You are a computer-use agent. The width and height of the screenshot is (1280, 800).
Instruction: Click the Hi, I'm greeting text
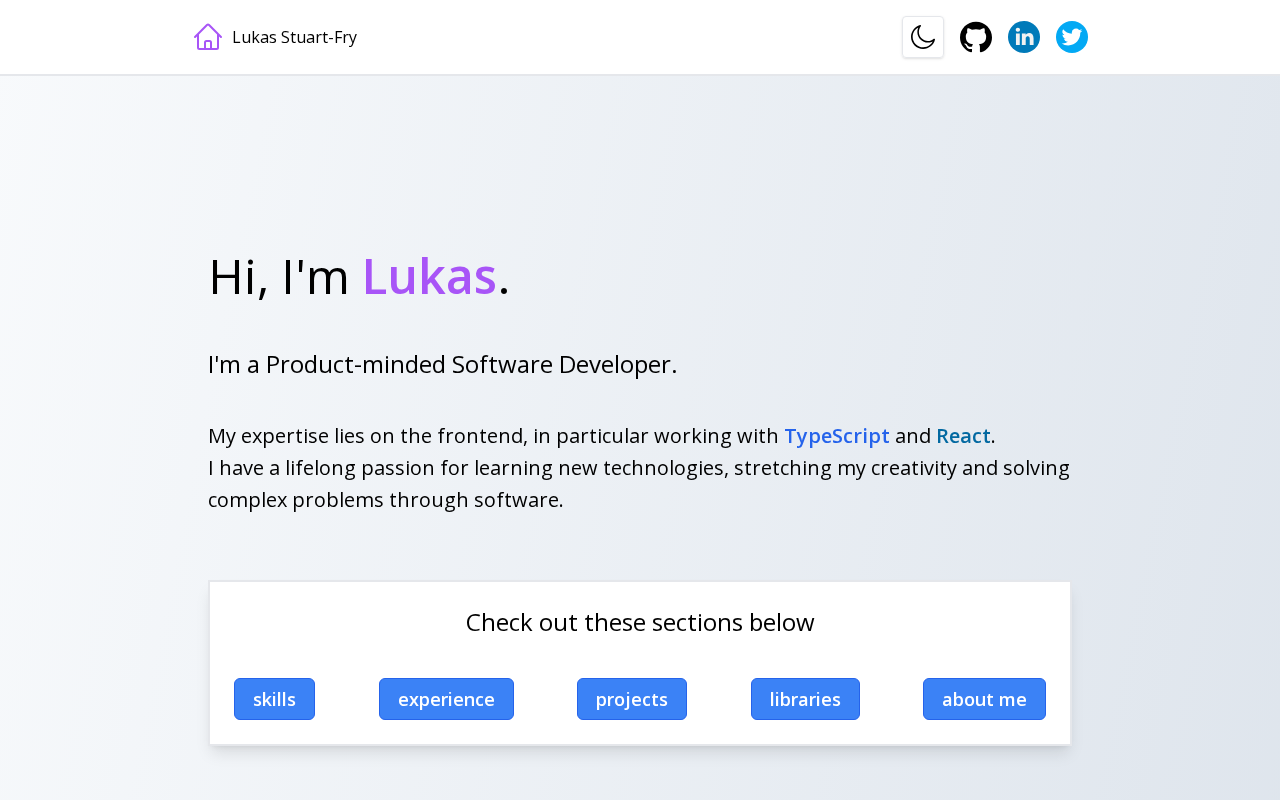point(279,276)
